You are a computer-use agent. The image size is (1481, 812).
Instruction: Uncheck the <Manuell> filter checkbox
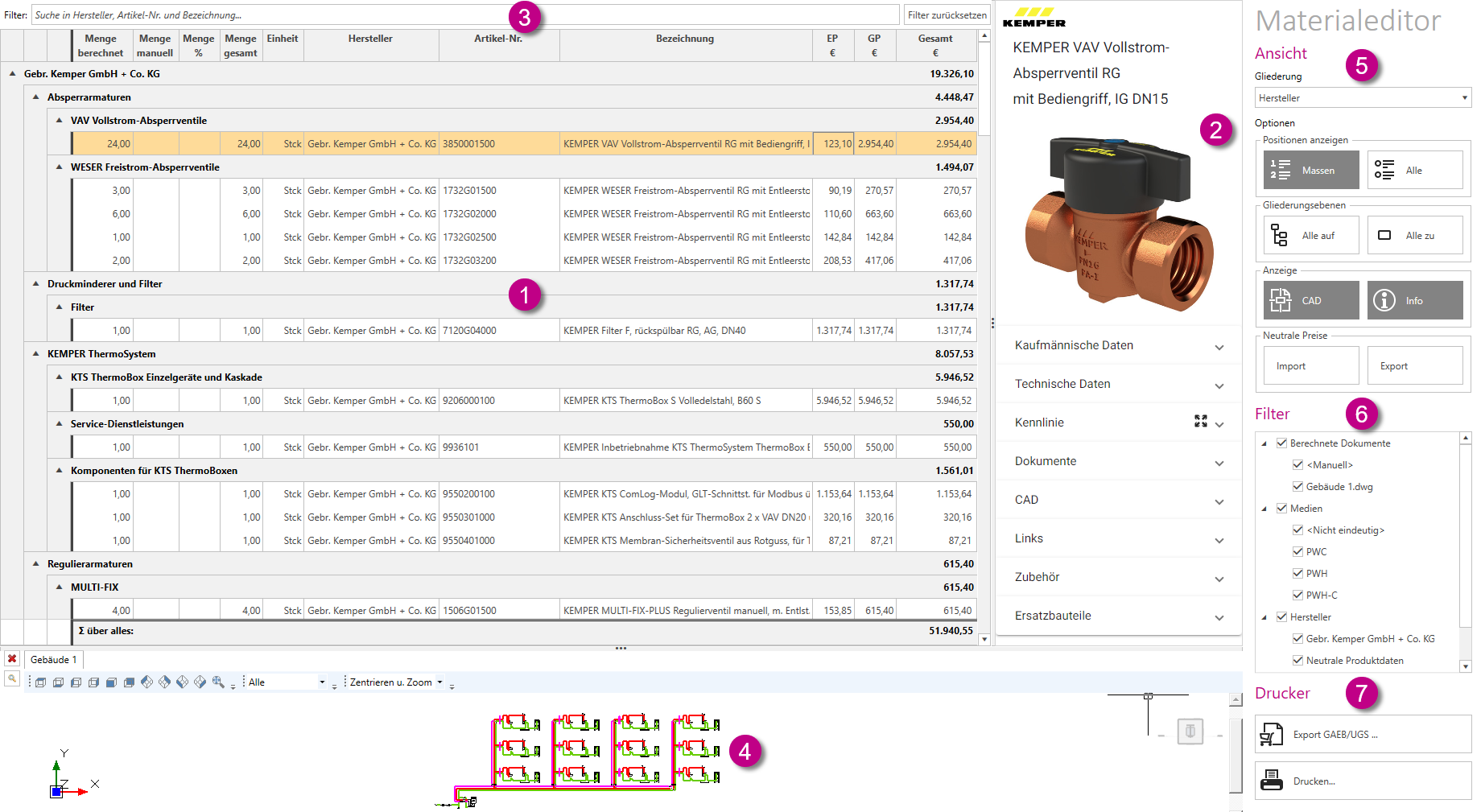click(x=1297, y=465)
